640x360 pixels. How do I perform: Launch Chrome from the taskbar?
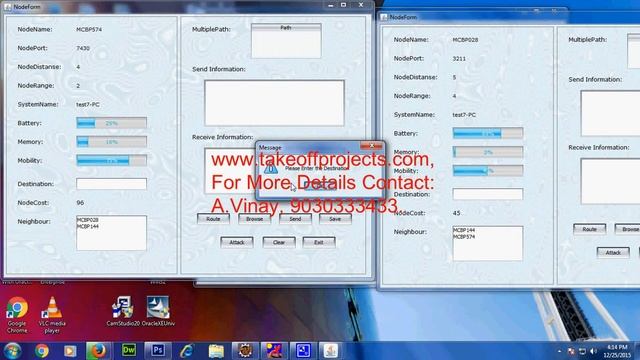click(x=41, y=351)
